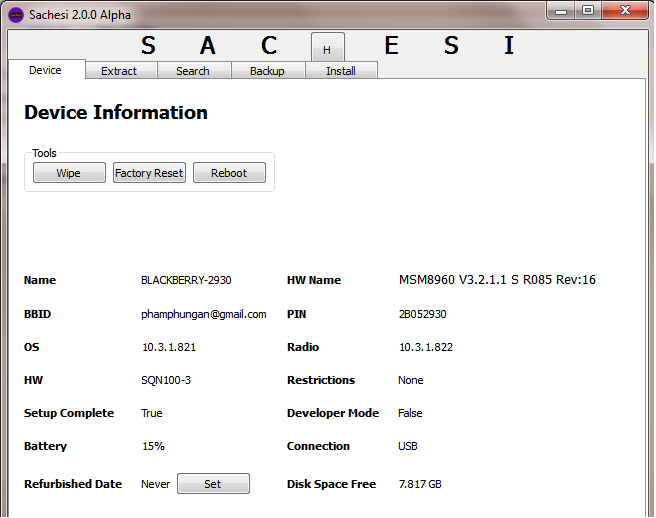This screenshot has width=656, height=518.
Task: Click the Battery value 15%
Action: point(153,446)
